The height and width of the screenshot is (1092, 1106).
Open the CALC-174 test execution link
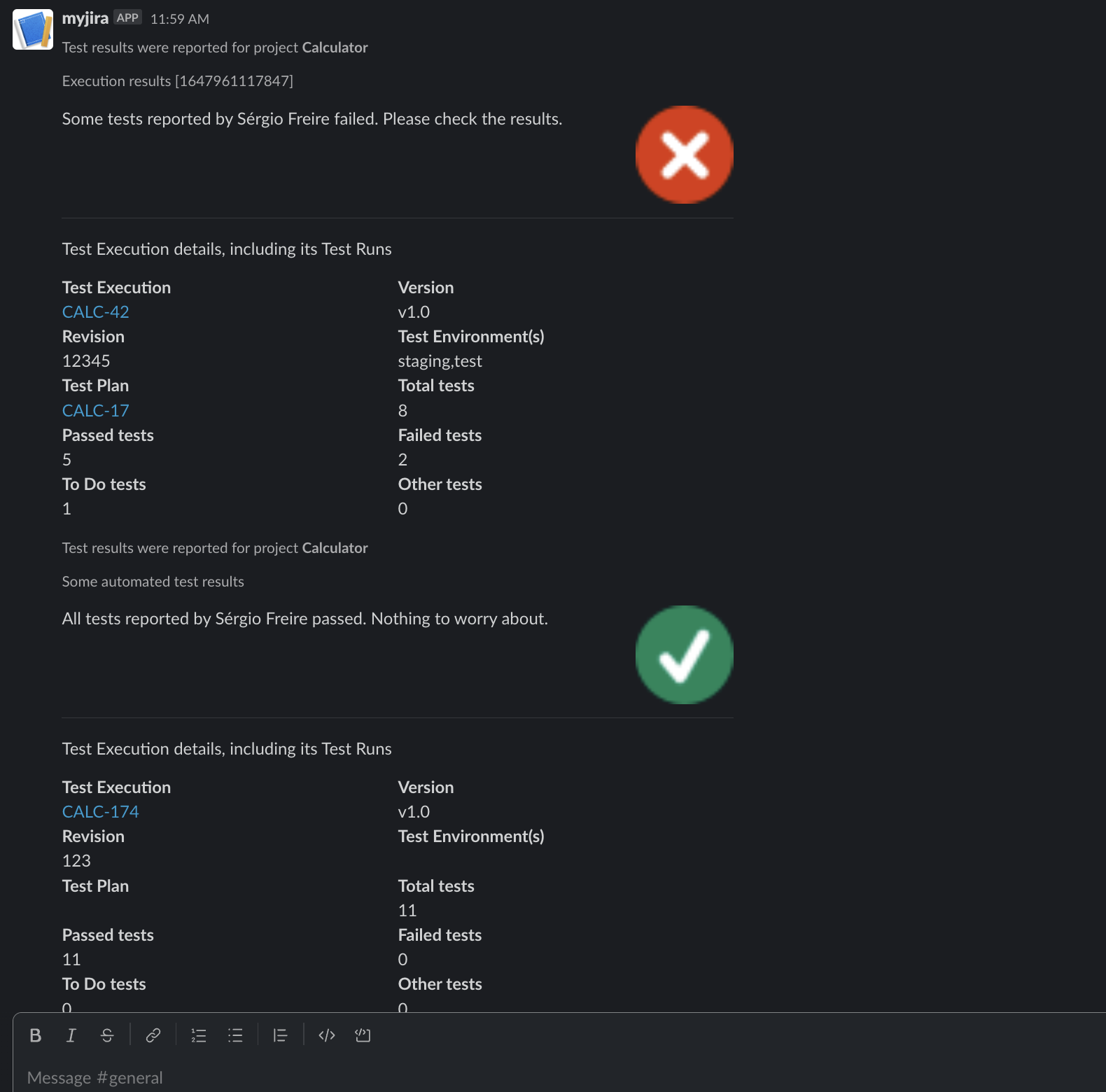click(x=101, y=812)
